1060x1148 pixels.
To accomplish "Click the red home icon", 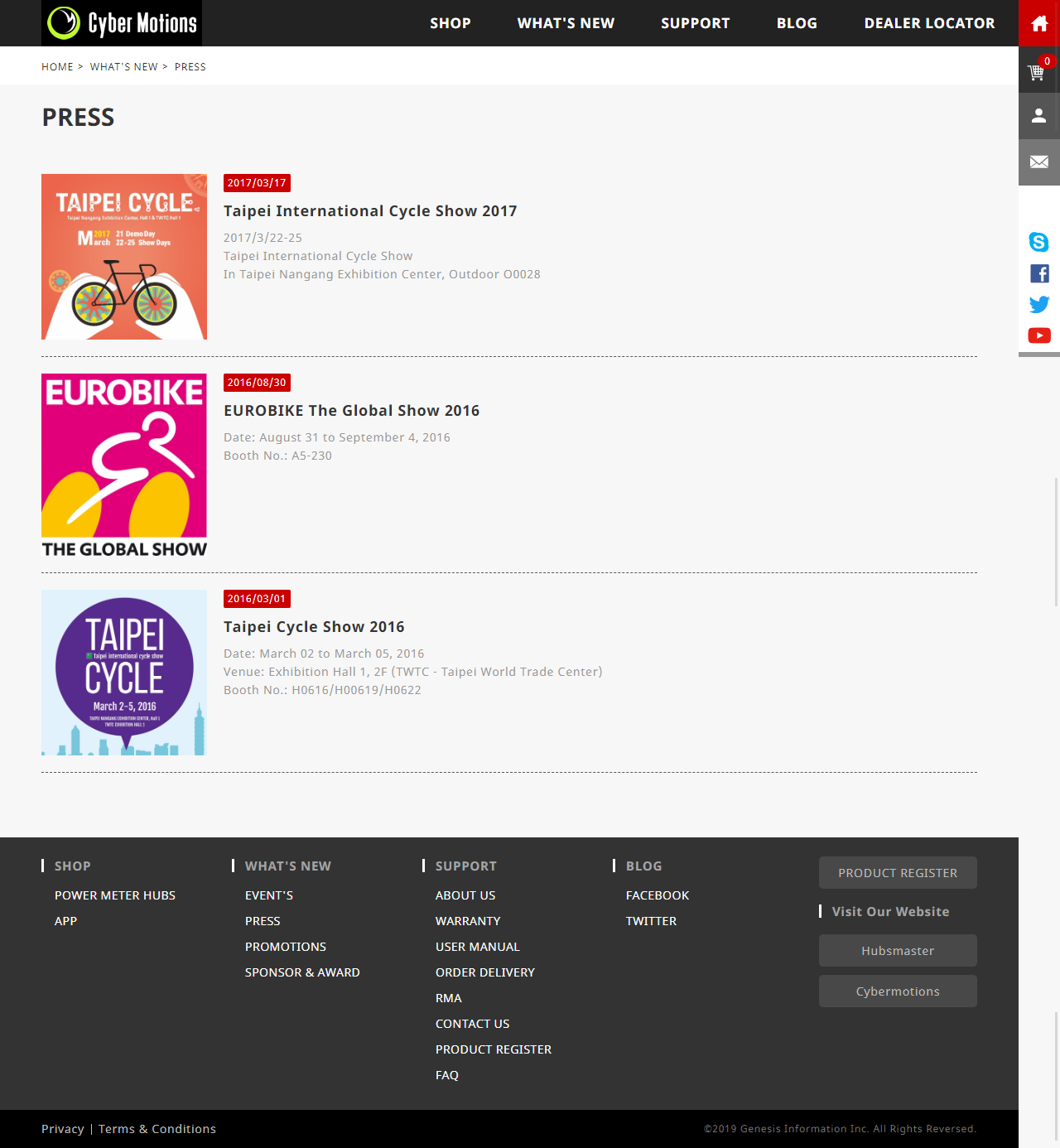I will 1039,23.
